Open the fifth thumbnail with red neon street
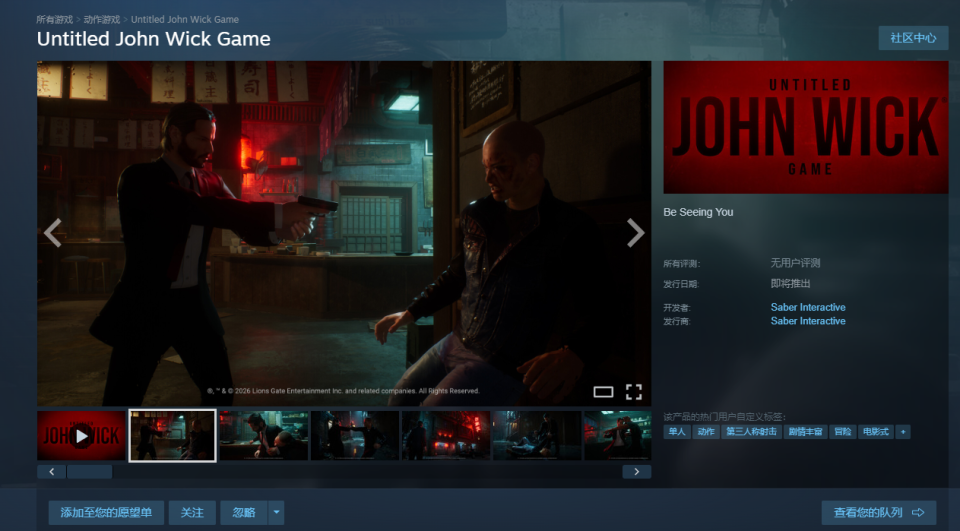This screenshot has height=531, width=960. (446, 435)
